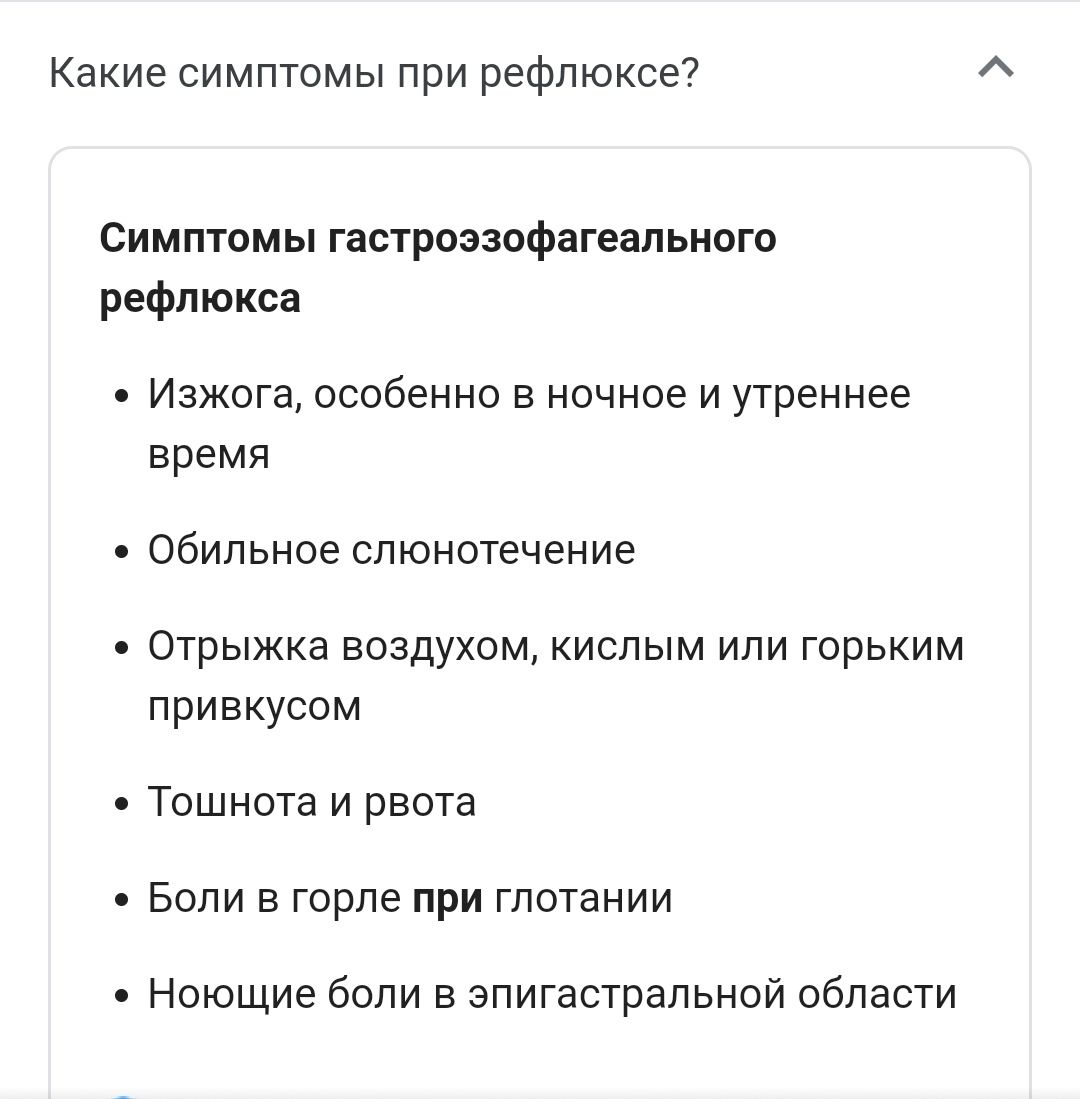Click "Боли в горле" text
The height and width of the screenshot is (1099, 1080).
274,898
